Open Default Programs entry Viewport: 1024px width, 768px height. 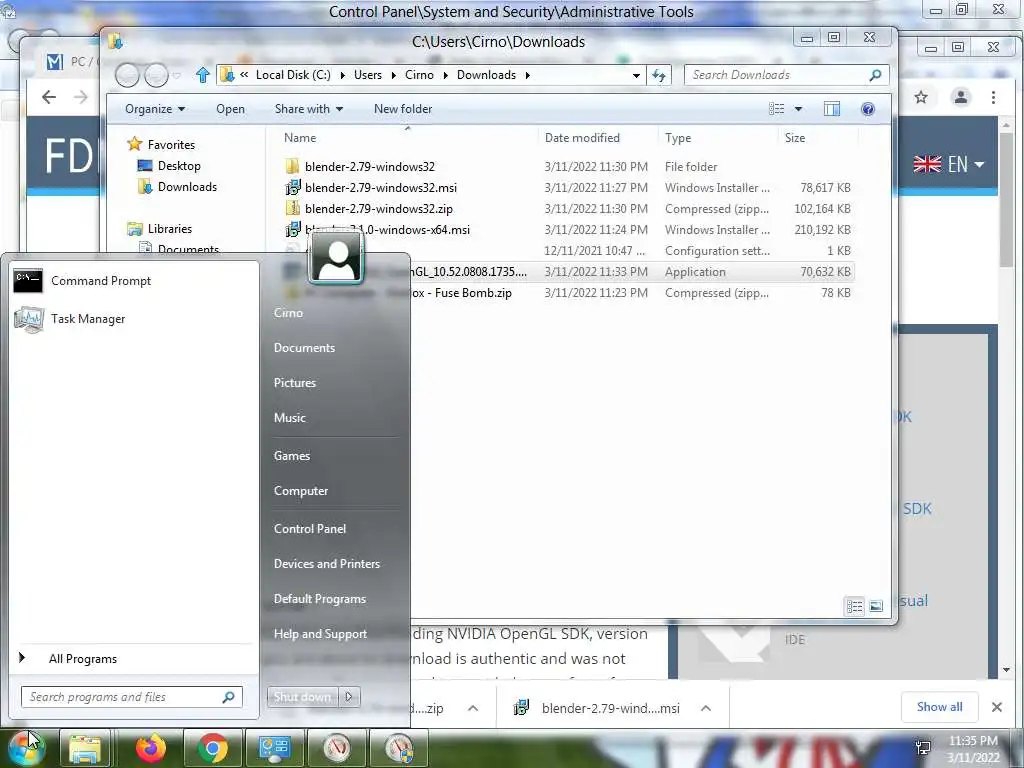(x=320, y=599)
